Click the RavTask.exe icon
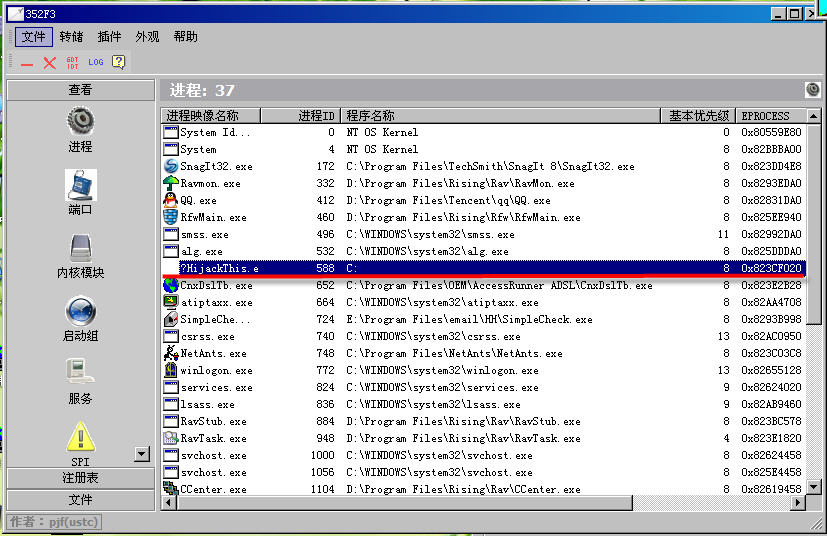This screenshot has height=536, width=827. click(x=171, y=438)
